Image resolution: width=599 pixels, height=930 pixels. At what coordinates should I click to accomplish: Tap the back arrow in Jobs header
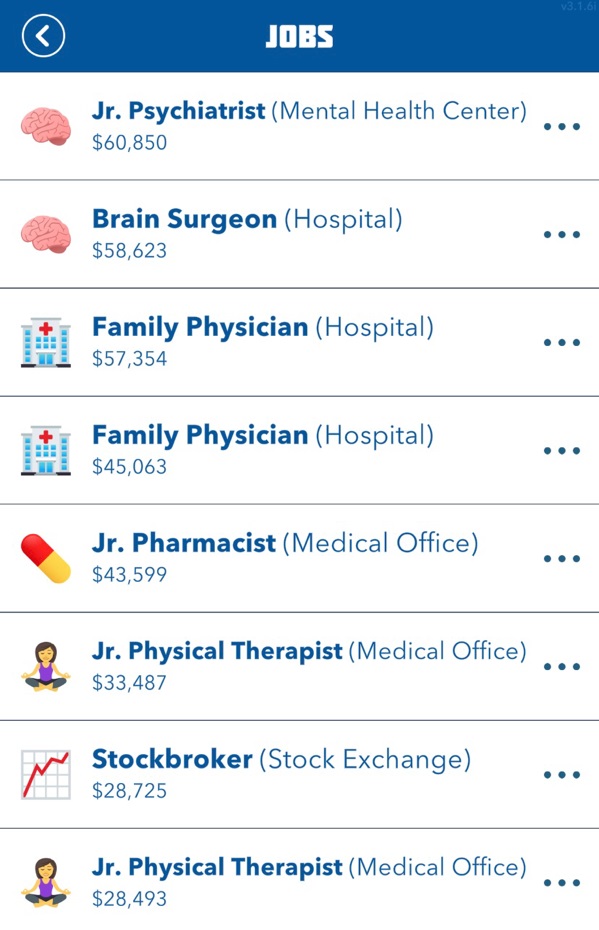(x=43, y=36)
